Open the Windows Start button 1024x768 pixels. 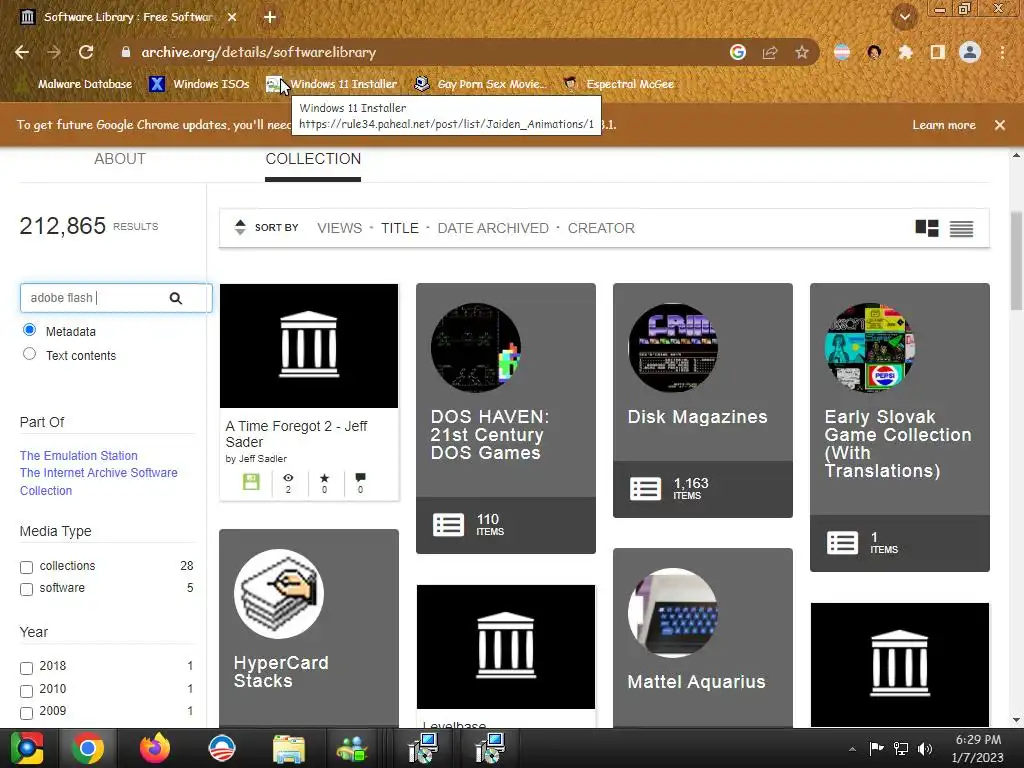(x=27, y=748)
